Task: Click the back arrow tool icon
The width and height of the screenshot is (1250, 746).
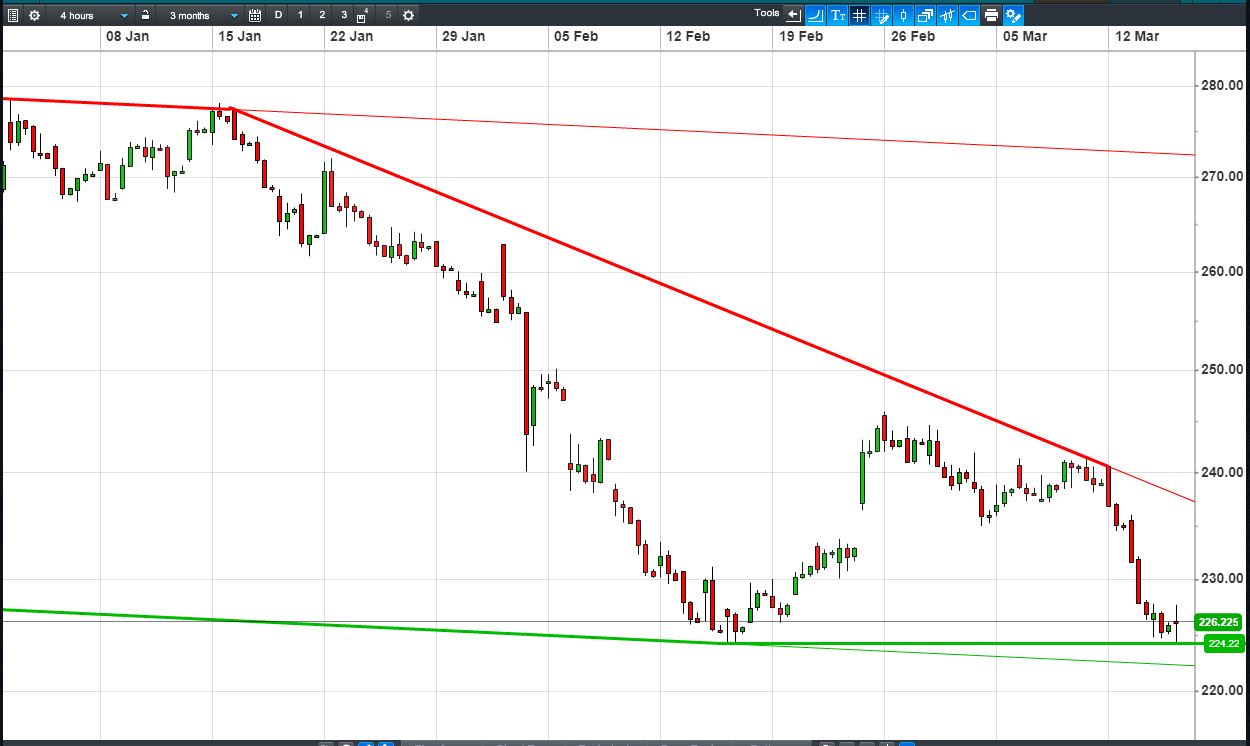Action: click(x=794, y=15)
